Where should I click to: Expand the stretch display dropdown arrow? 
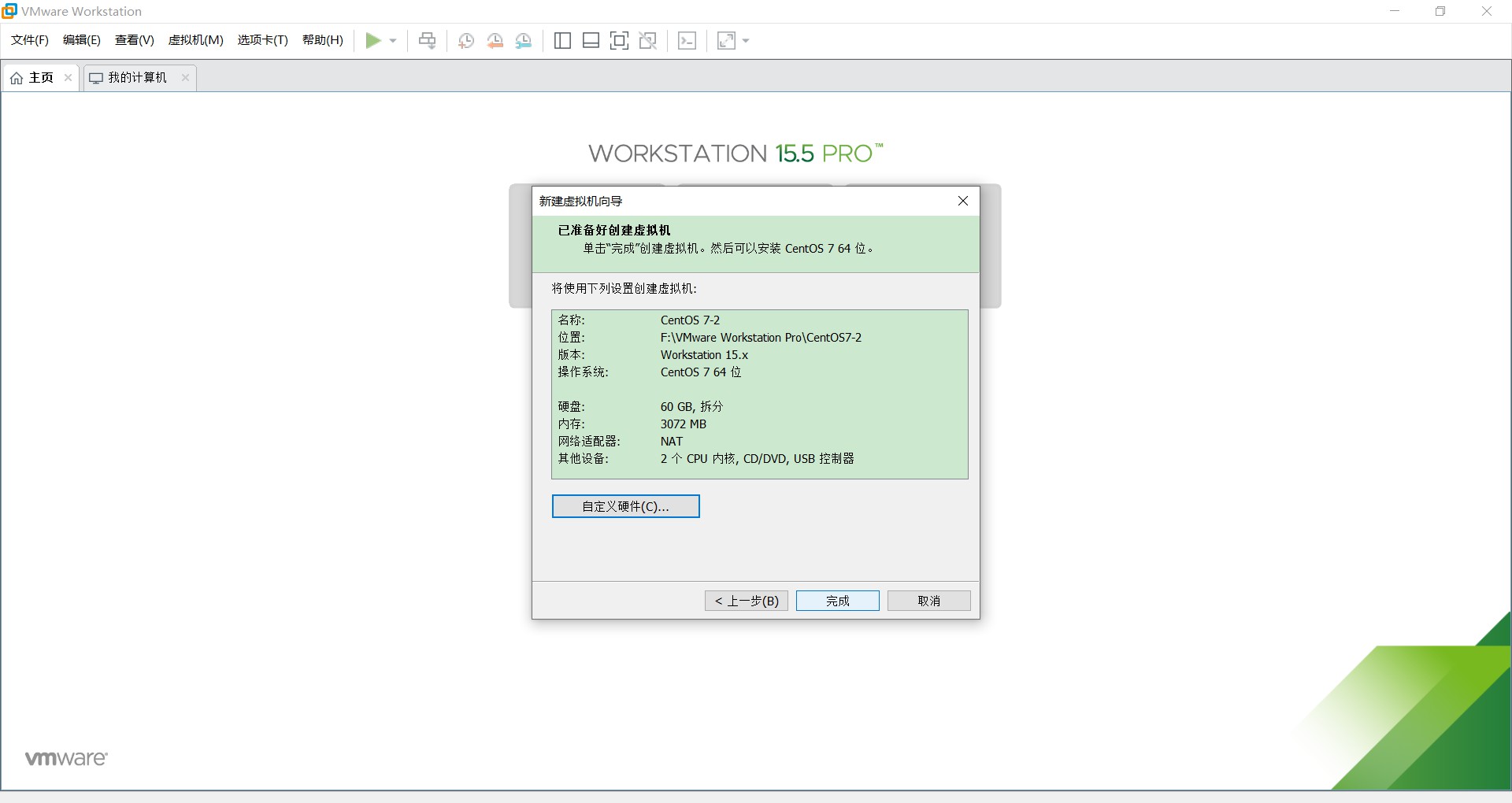746,41
